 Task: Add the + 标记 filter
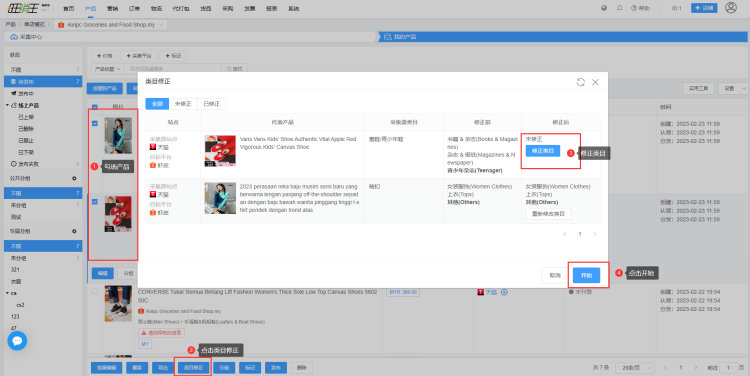click(x=173, y=56)
